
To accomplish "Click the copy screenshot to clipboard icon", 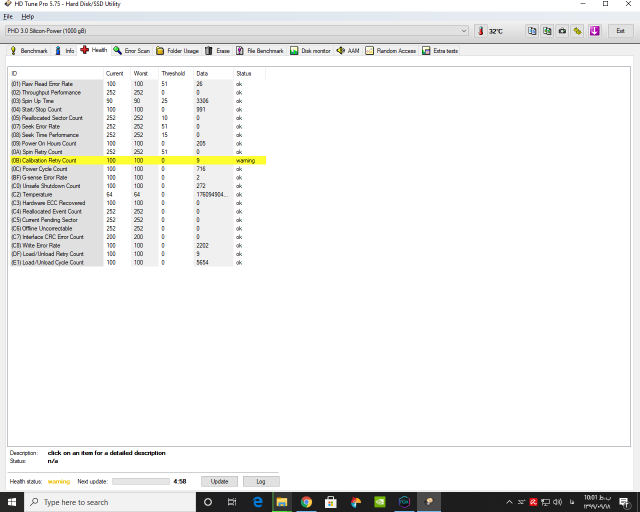I will tap(547, 31).
